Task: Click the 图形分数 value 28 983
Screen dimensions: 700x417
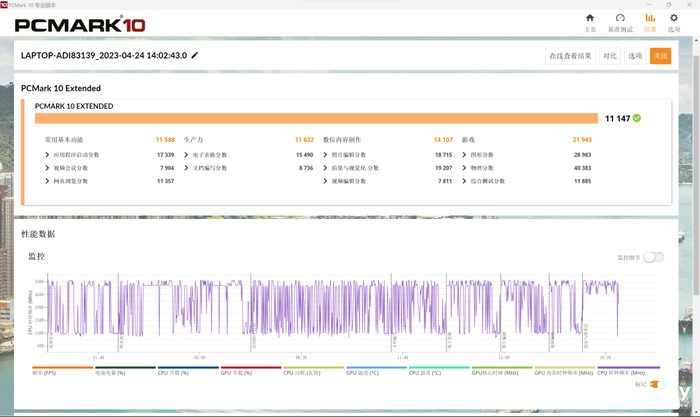Action: [582, 154]
